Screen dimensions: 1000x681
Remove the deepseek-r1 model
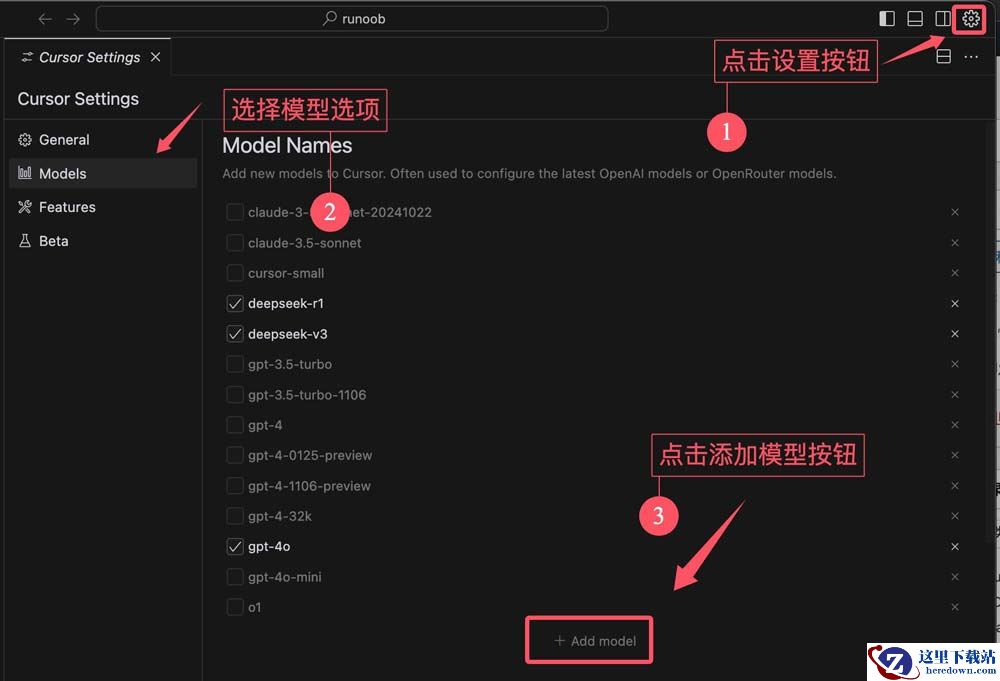click(x=955, y=304)
